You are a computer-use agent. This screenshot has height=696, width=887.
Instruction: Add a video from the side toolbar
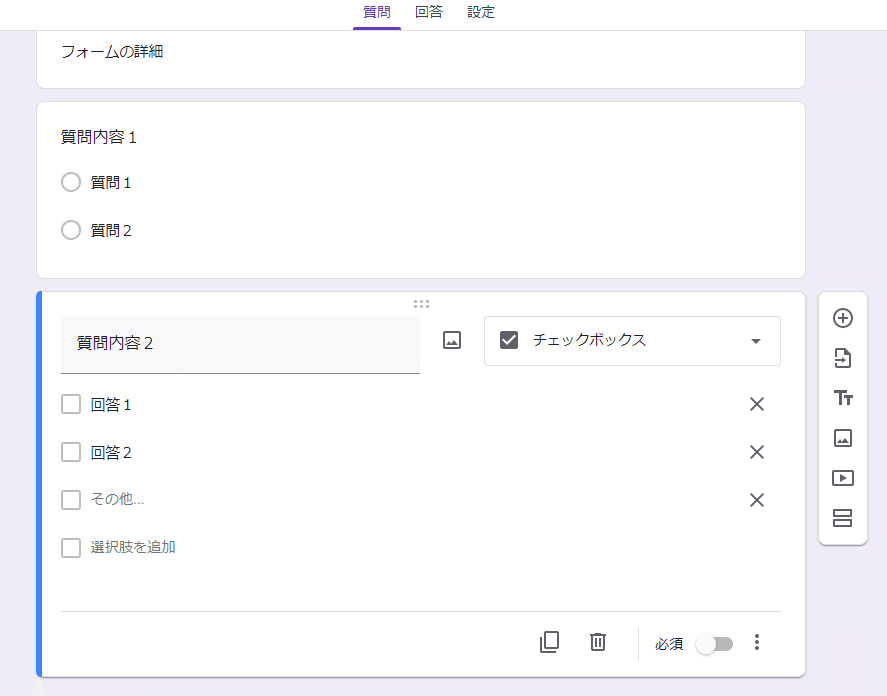click(842, 478)
